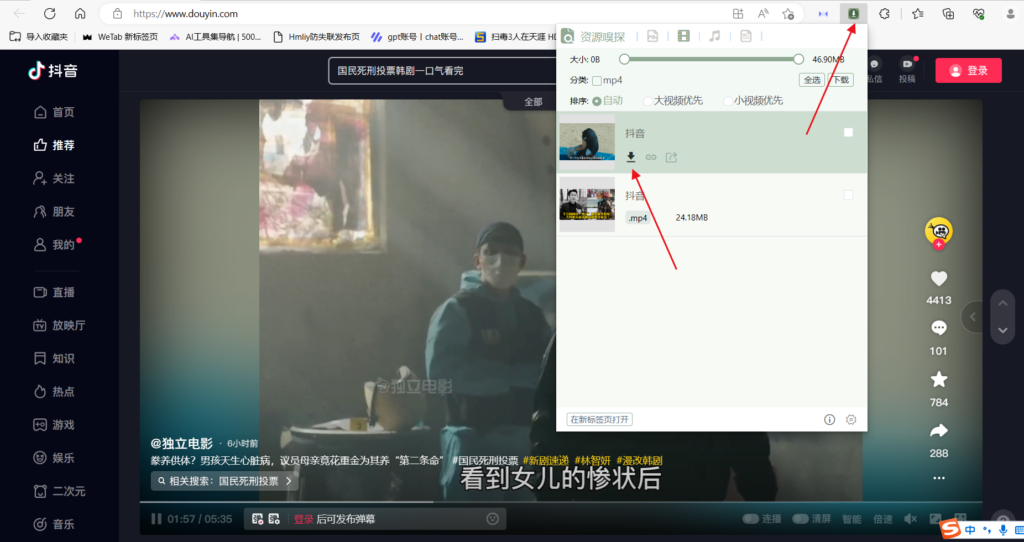Click the Edge extensions puzzle icon
The image size is (1024, 542).
click(x=884, y=14)
